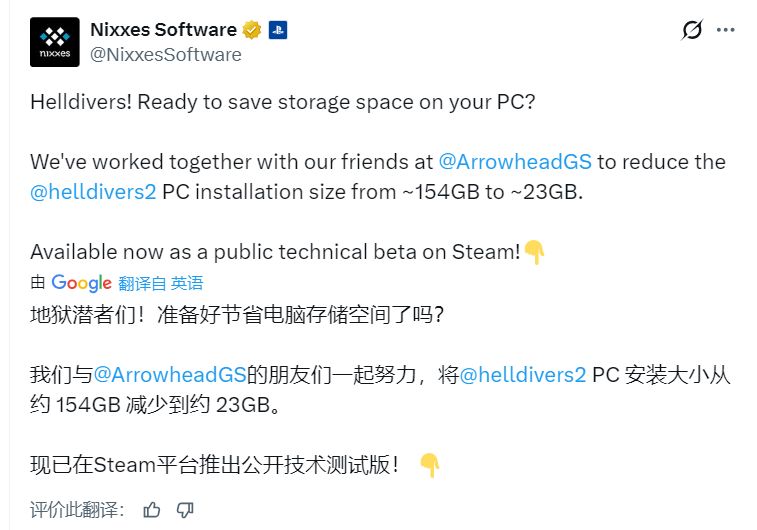Open @helldivers2 mention in English text
The width and height of the screenshot is (757, 530).
tap(93, 191)
